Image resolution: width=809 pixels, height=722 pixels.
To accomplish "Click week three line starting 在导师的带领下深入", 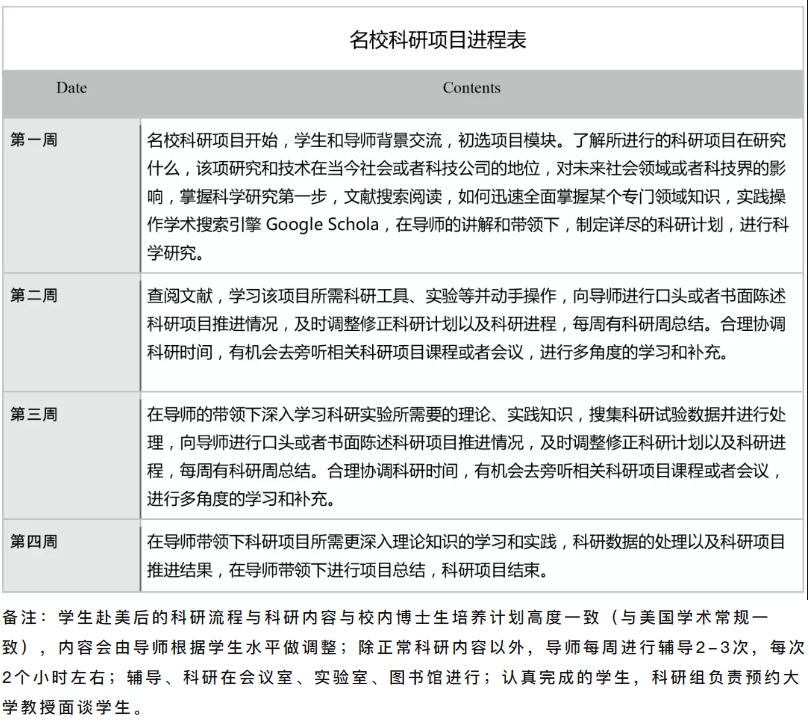I will (x=465, y=412).
